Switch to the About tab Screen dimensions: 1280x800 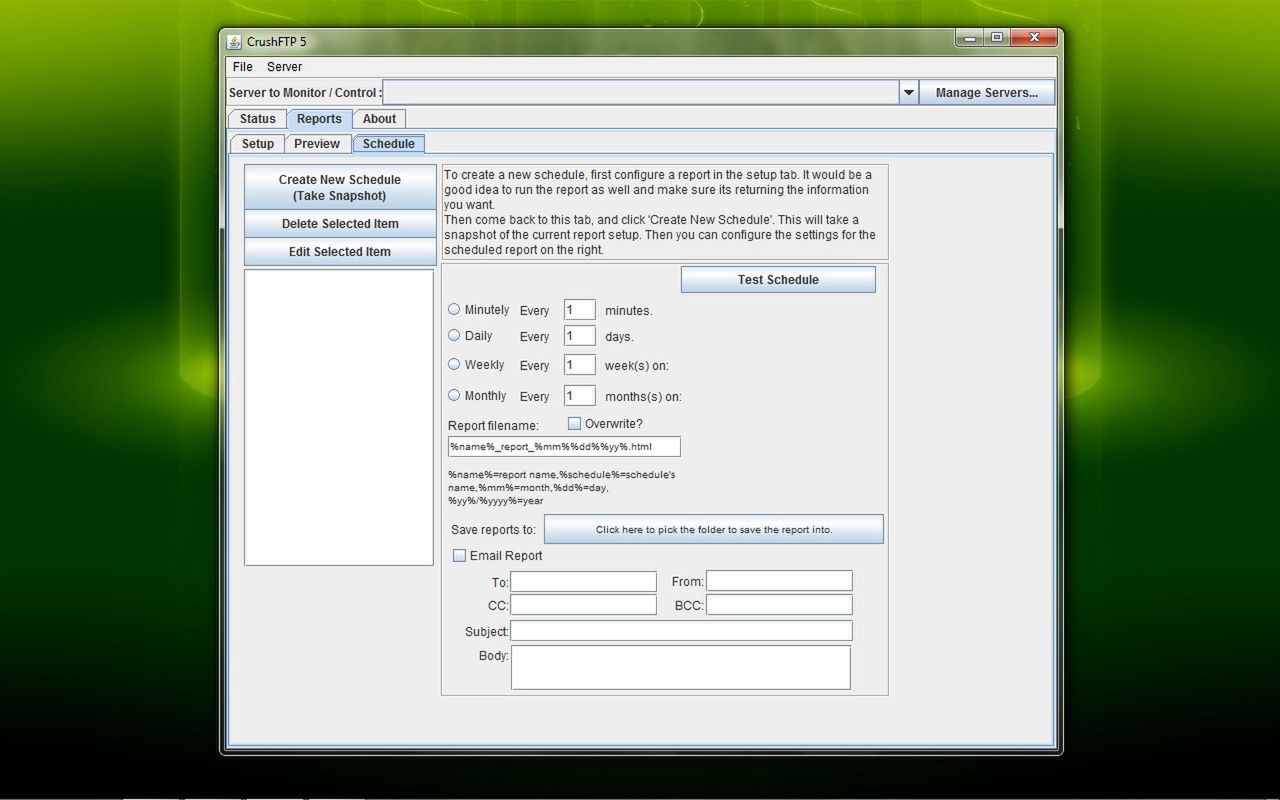coord(379,119)
